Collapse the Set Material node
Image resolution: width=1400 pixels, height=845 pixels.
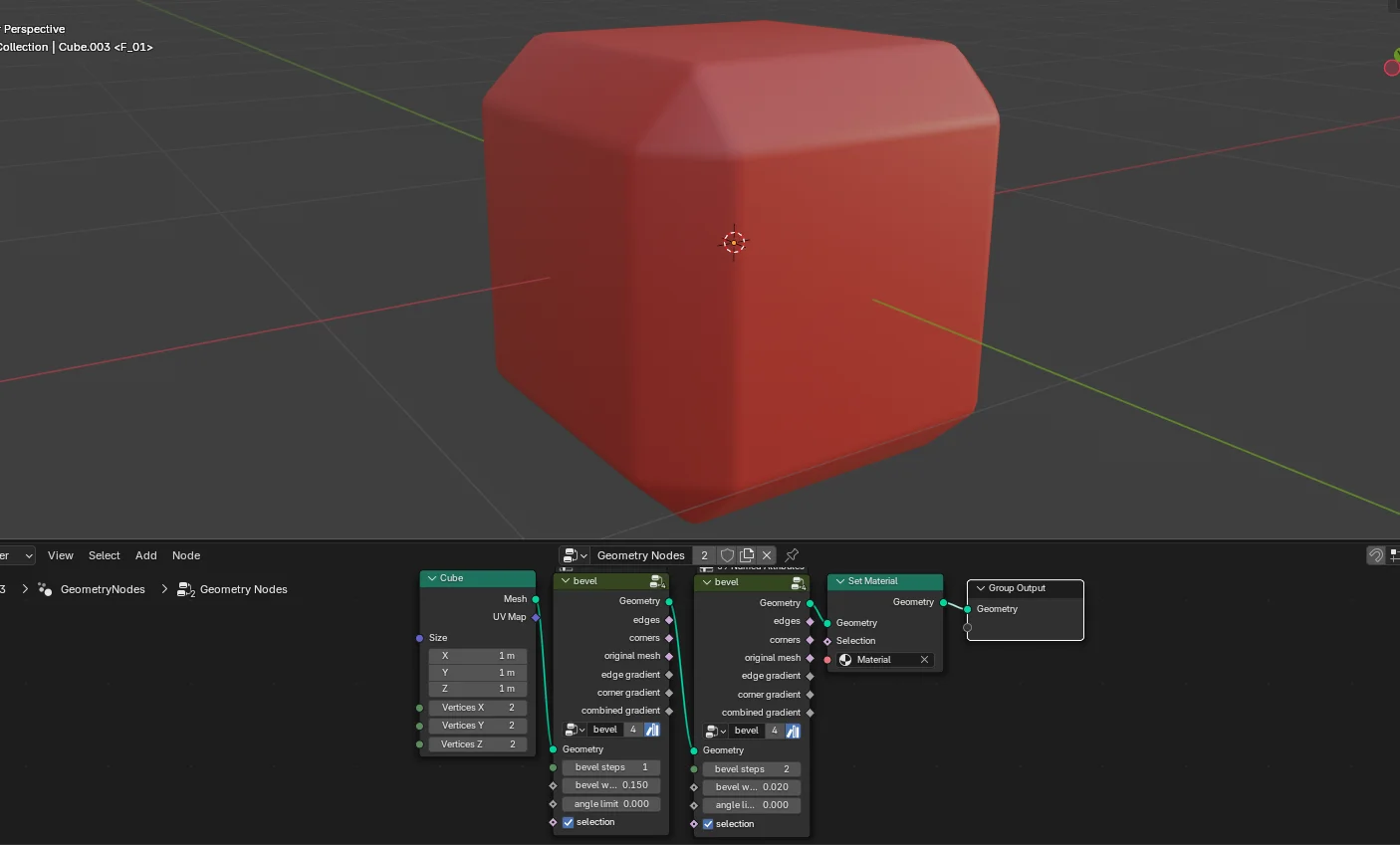point(839,580)
